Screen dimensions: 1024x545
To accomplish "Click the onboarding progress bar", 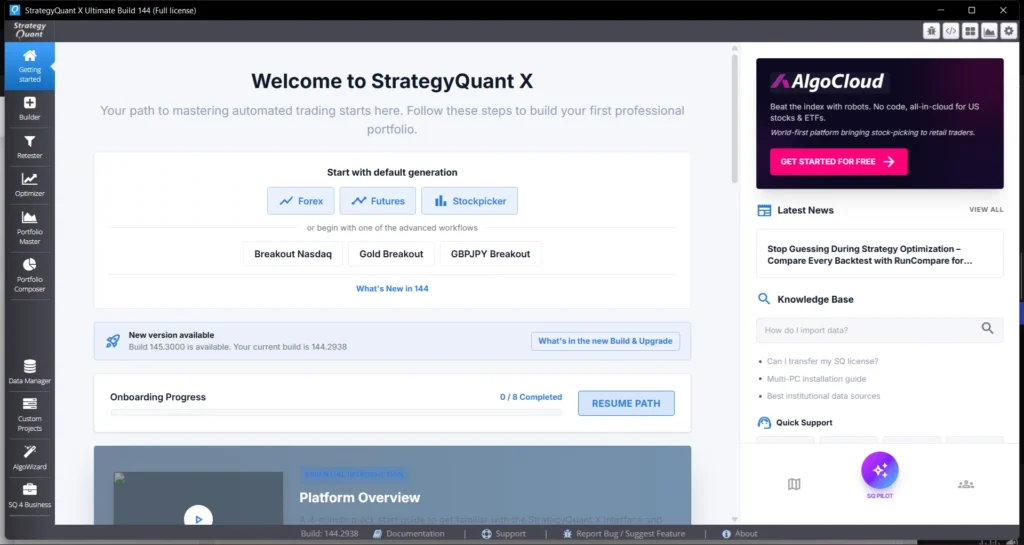I will pyautogui.click(x=336, y=413).
